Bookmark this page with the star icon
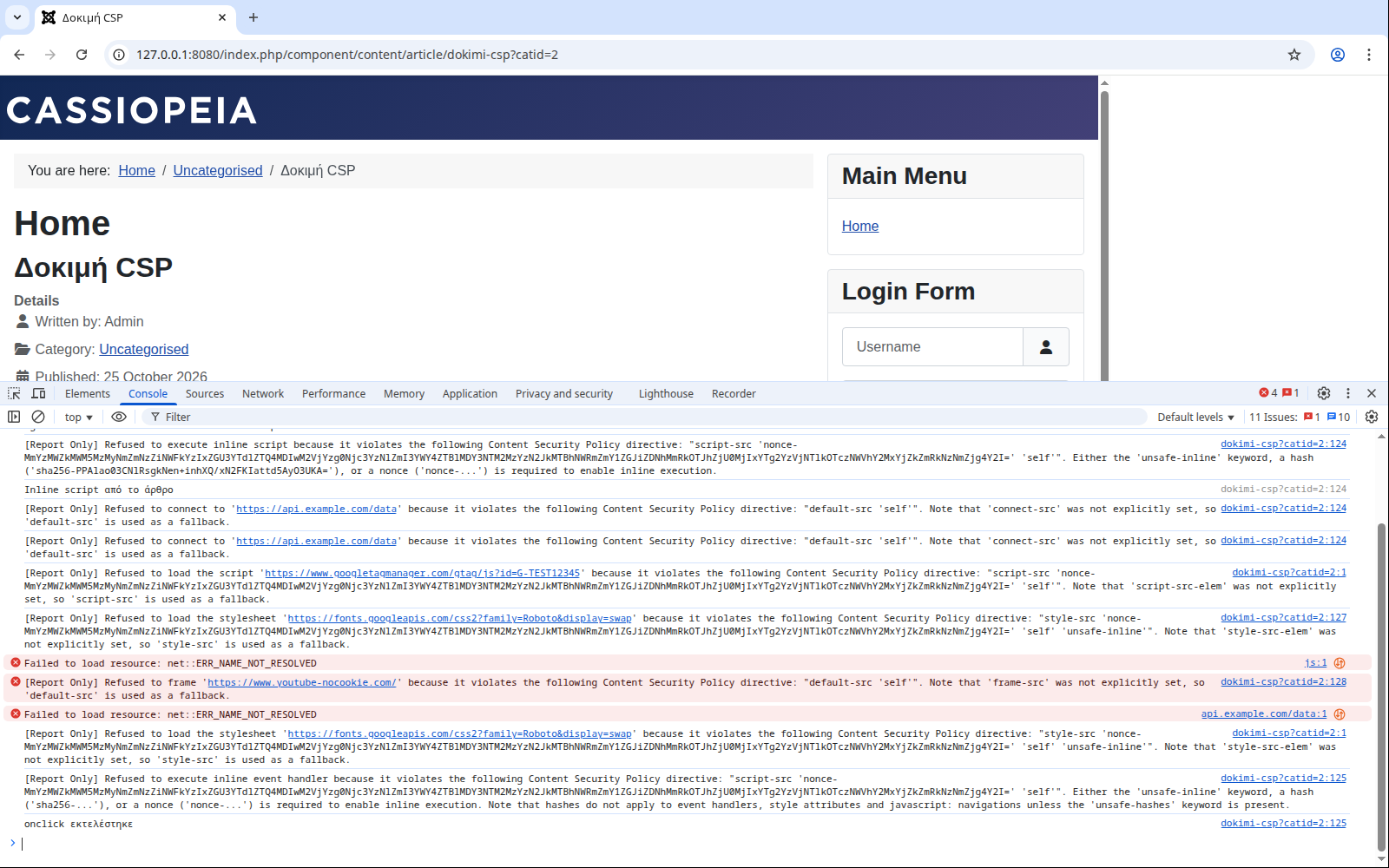Image resolution: width=1389 pixels, height=868 pixels. pyautogui.click(x=1294, y=55)
